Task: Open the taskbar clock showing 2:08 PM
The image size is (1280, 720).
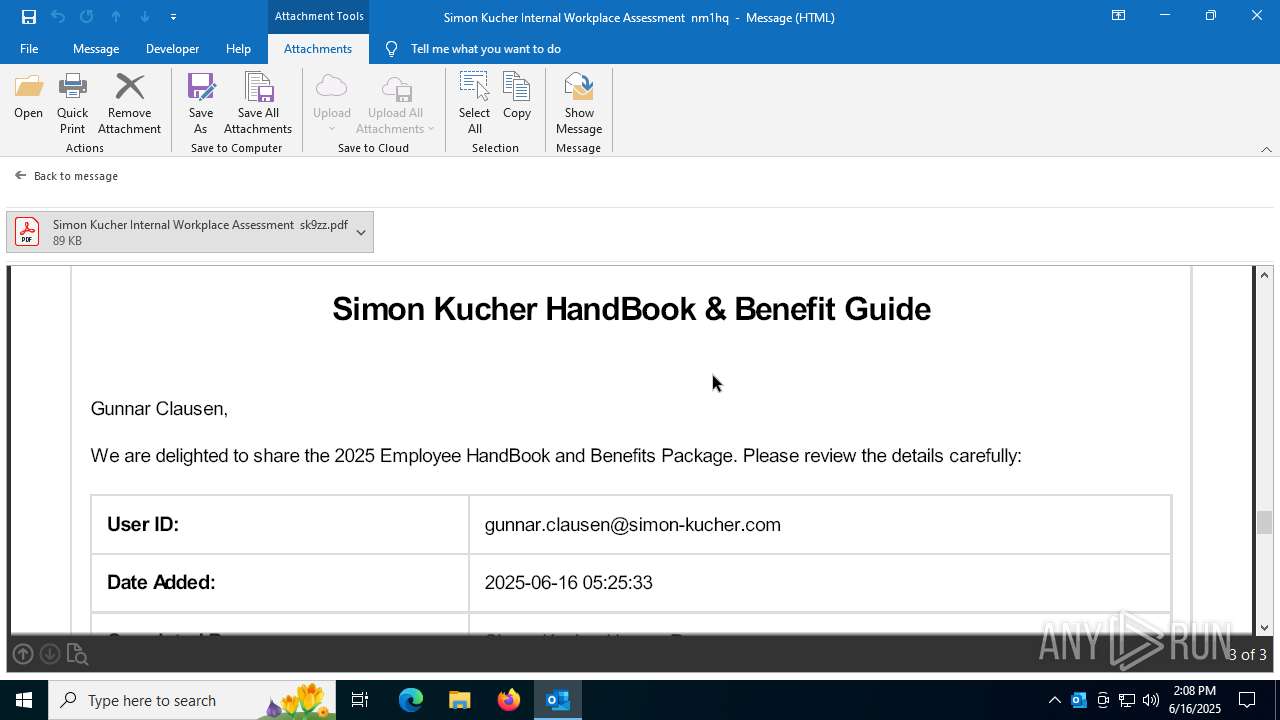Action: [x=1194, y=700]
